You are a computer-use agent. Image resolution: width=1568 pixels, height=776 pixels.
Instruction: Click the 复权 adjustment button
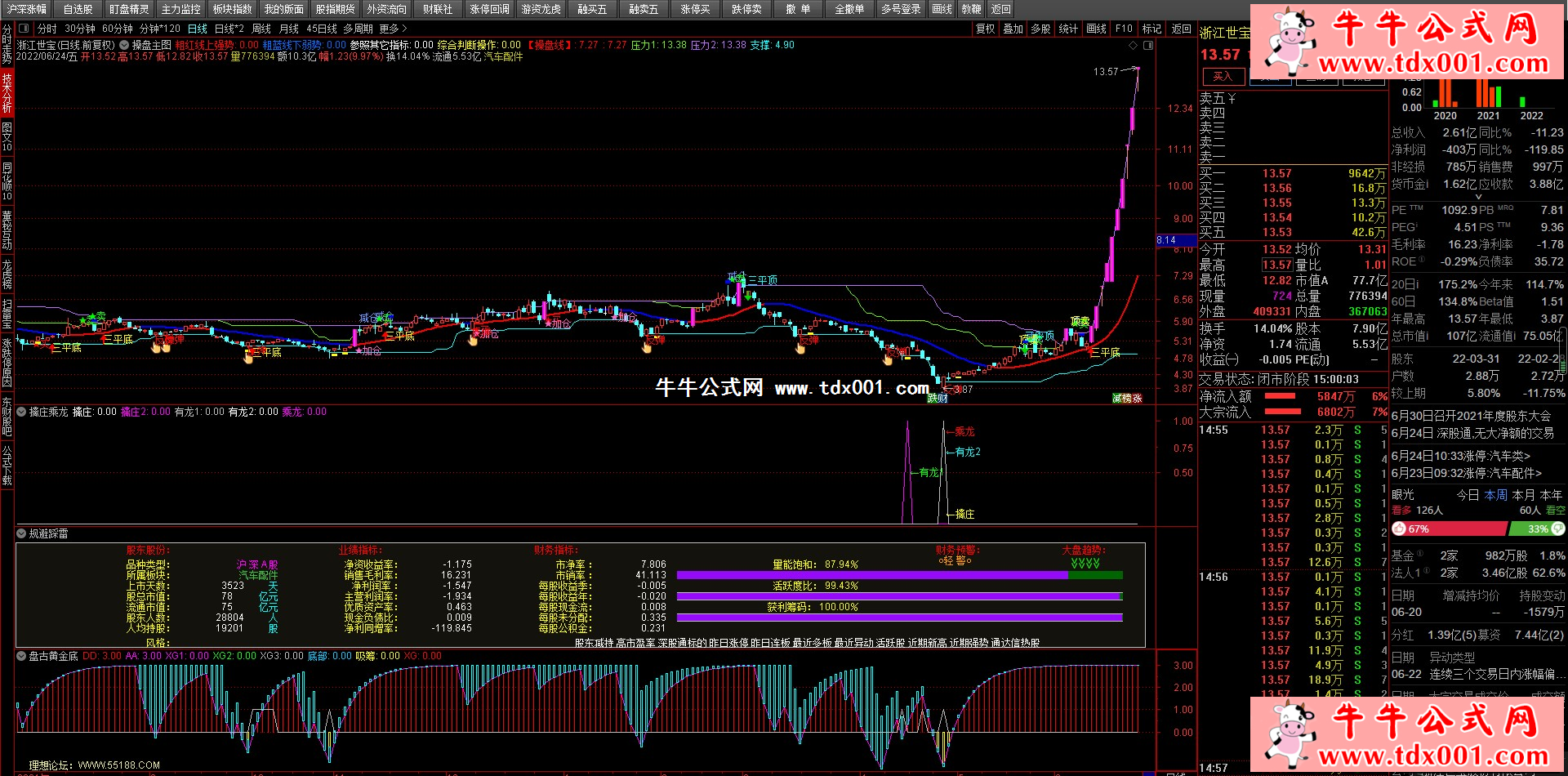[986, 29]
